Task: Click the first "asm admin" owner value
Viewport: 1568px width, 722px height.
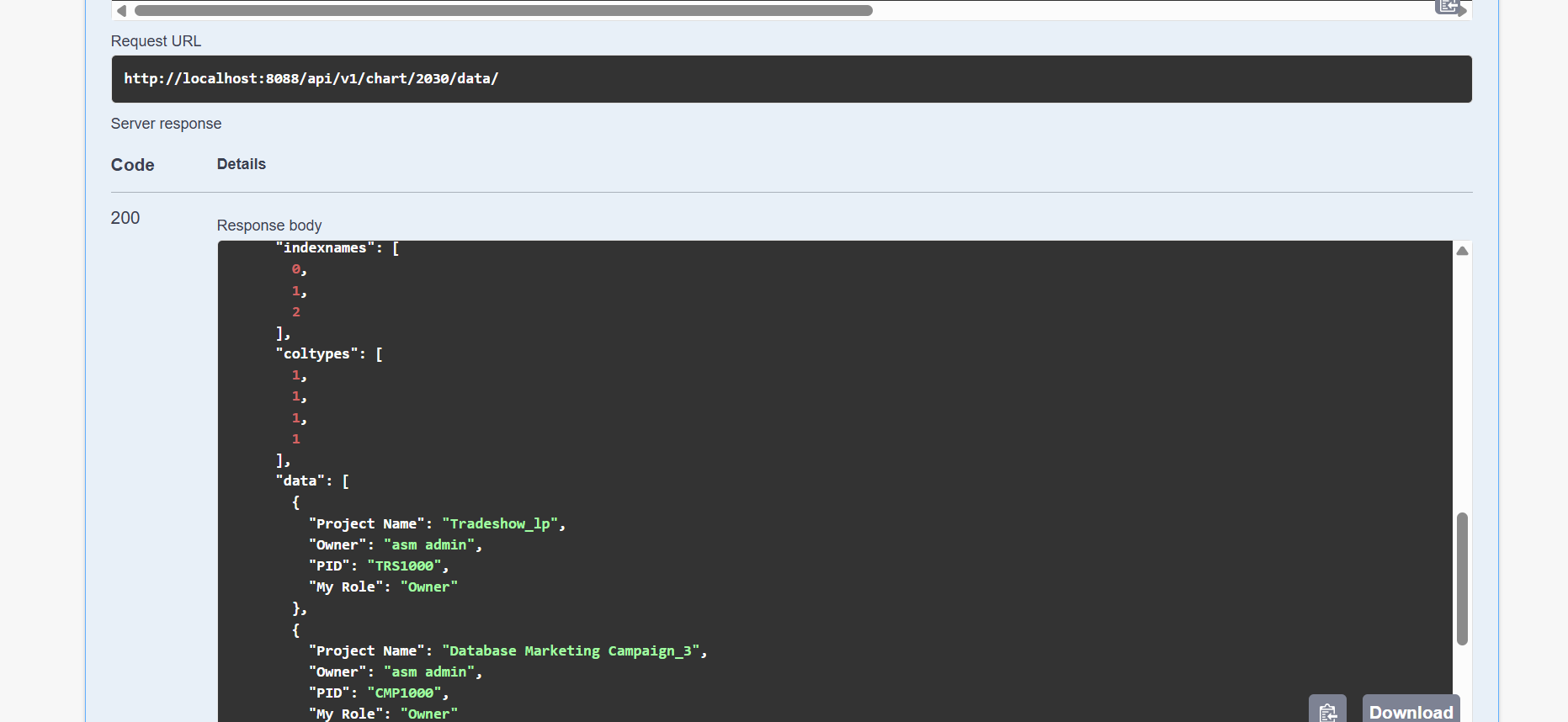Action: 429,545
